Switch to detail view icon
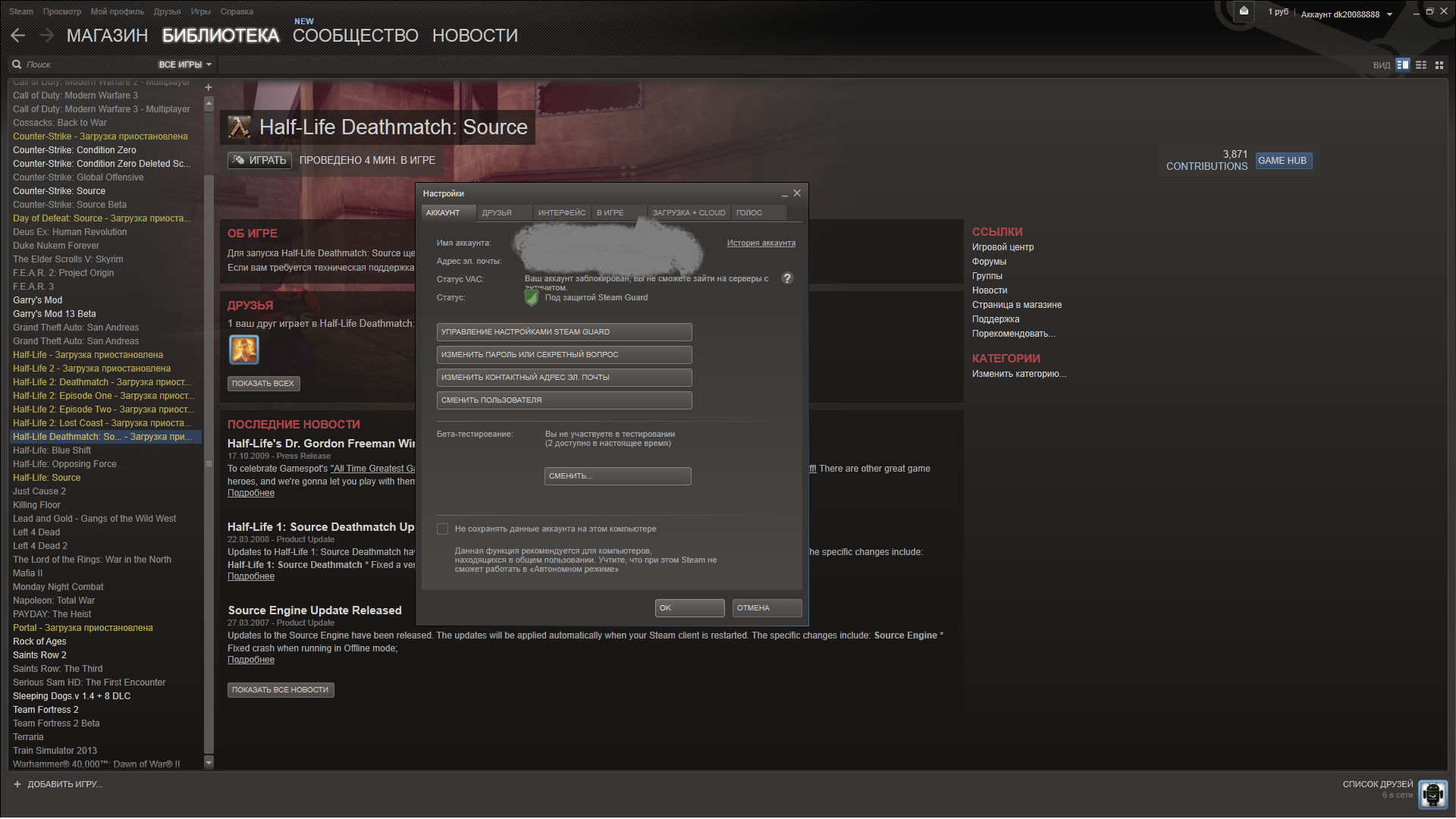Viewport: 1456px width, 819px height. pos(1403,65)
